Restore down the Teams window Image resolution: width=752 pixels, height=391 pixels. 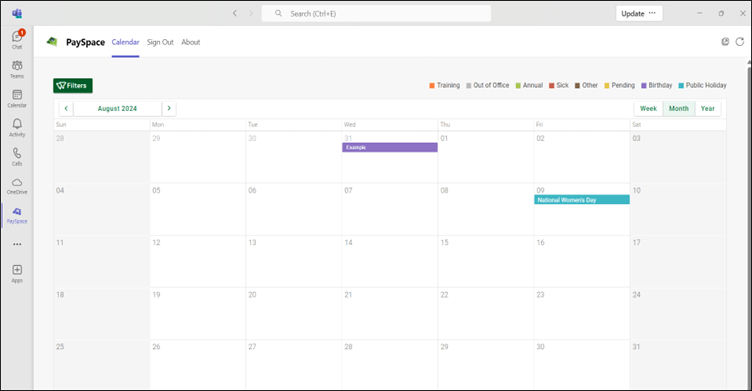tap(721, 13)
